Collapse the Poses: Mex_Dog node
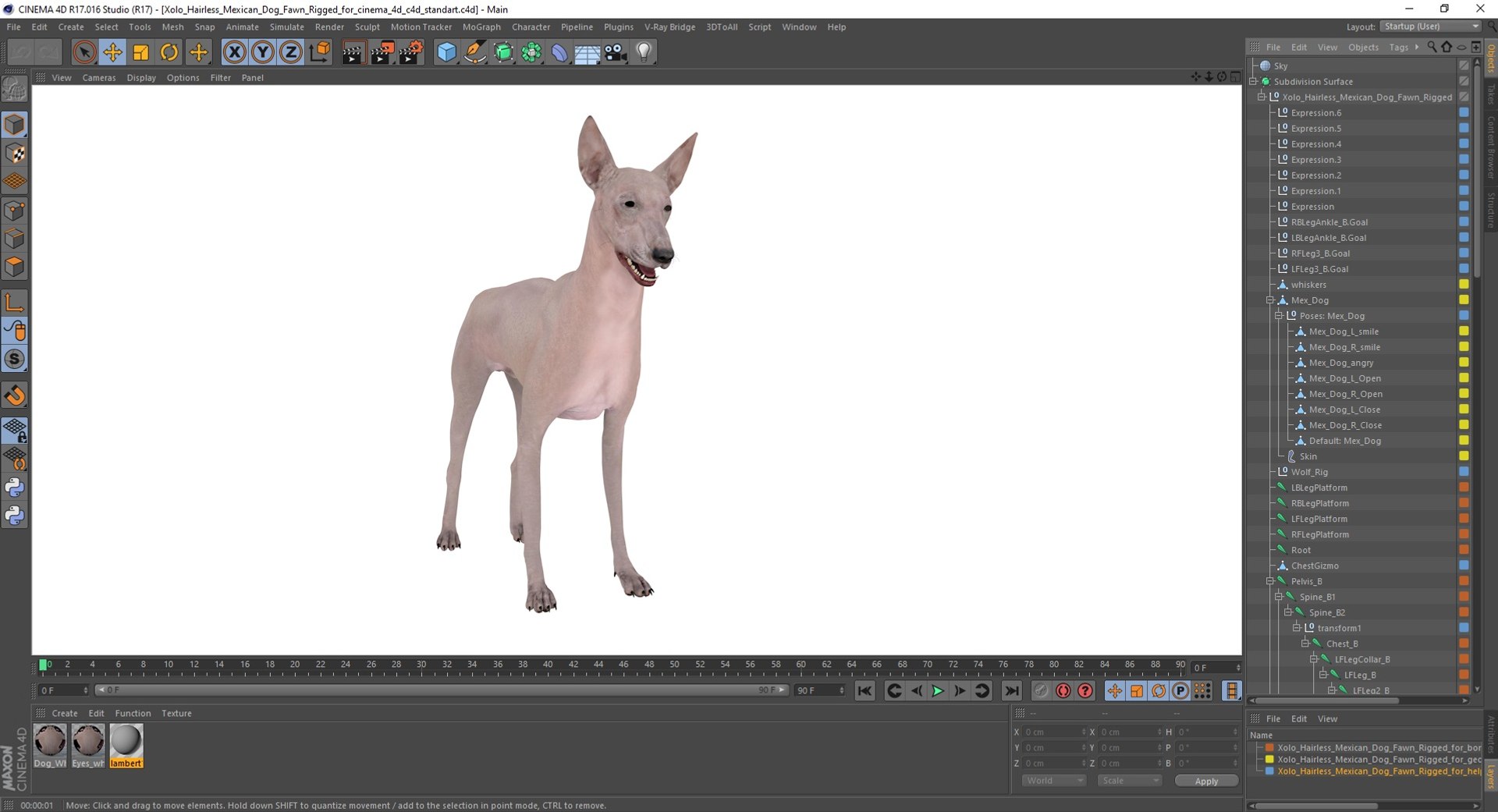The width and height of the screenshot is (1498, 812). click(x=1279, y=316)
